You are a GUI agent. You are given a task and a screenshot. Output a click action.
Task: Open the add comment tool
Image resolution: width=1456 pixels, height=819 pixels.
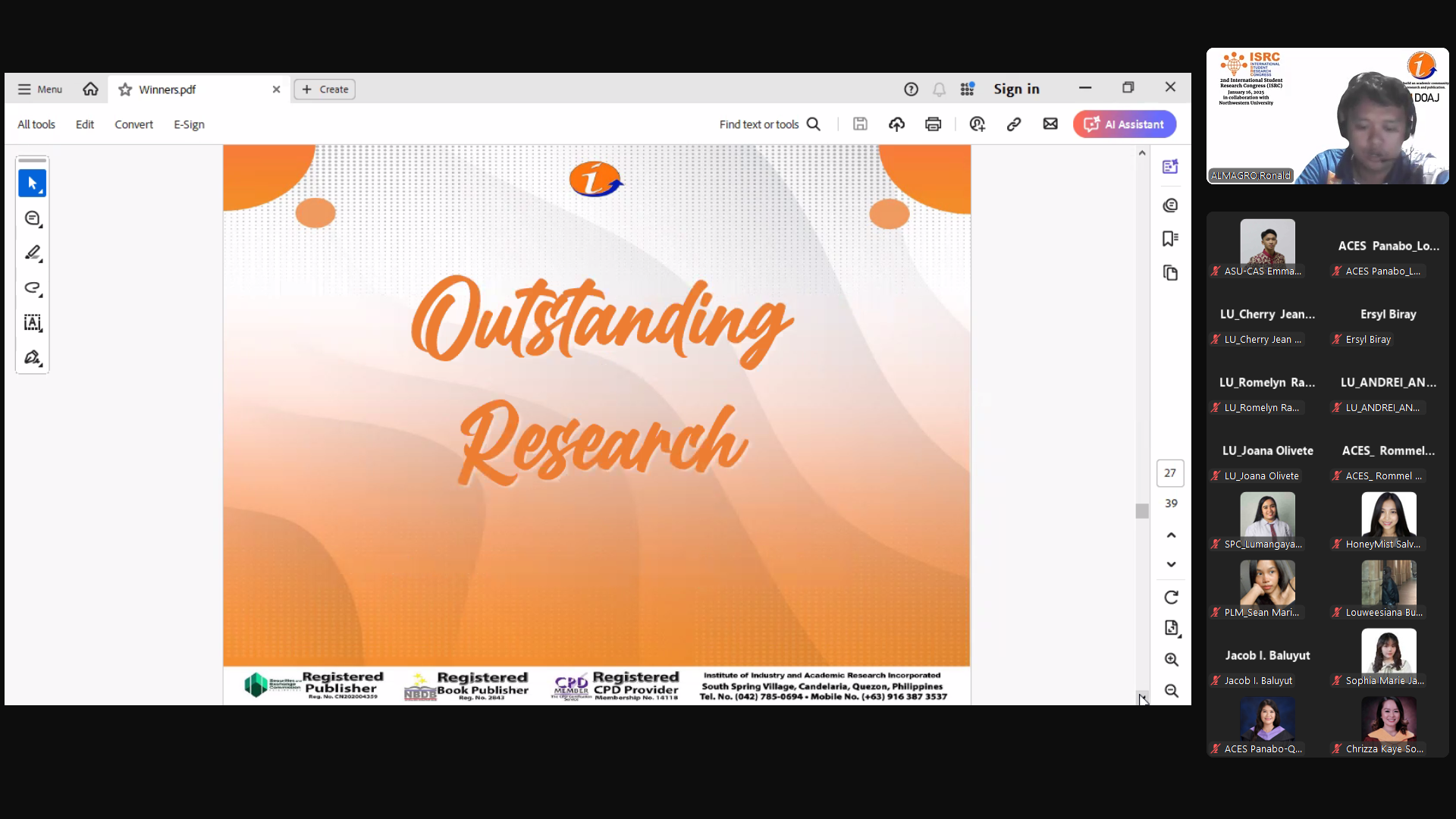point(32,218)
